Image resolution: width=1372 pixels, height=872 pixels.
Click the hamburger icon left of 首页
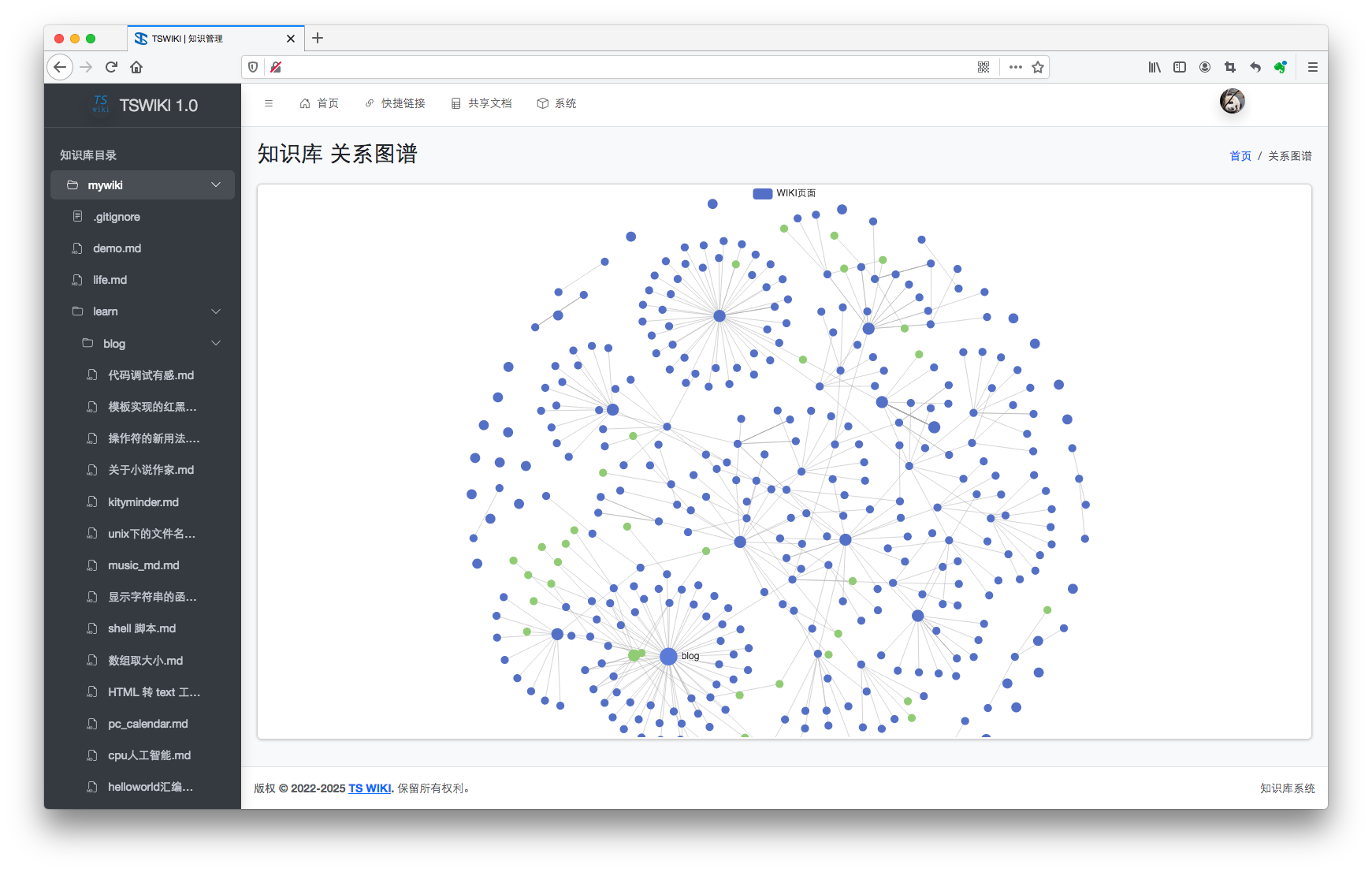[x=269, y=102]
